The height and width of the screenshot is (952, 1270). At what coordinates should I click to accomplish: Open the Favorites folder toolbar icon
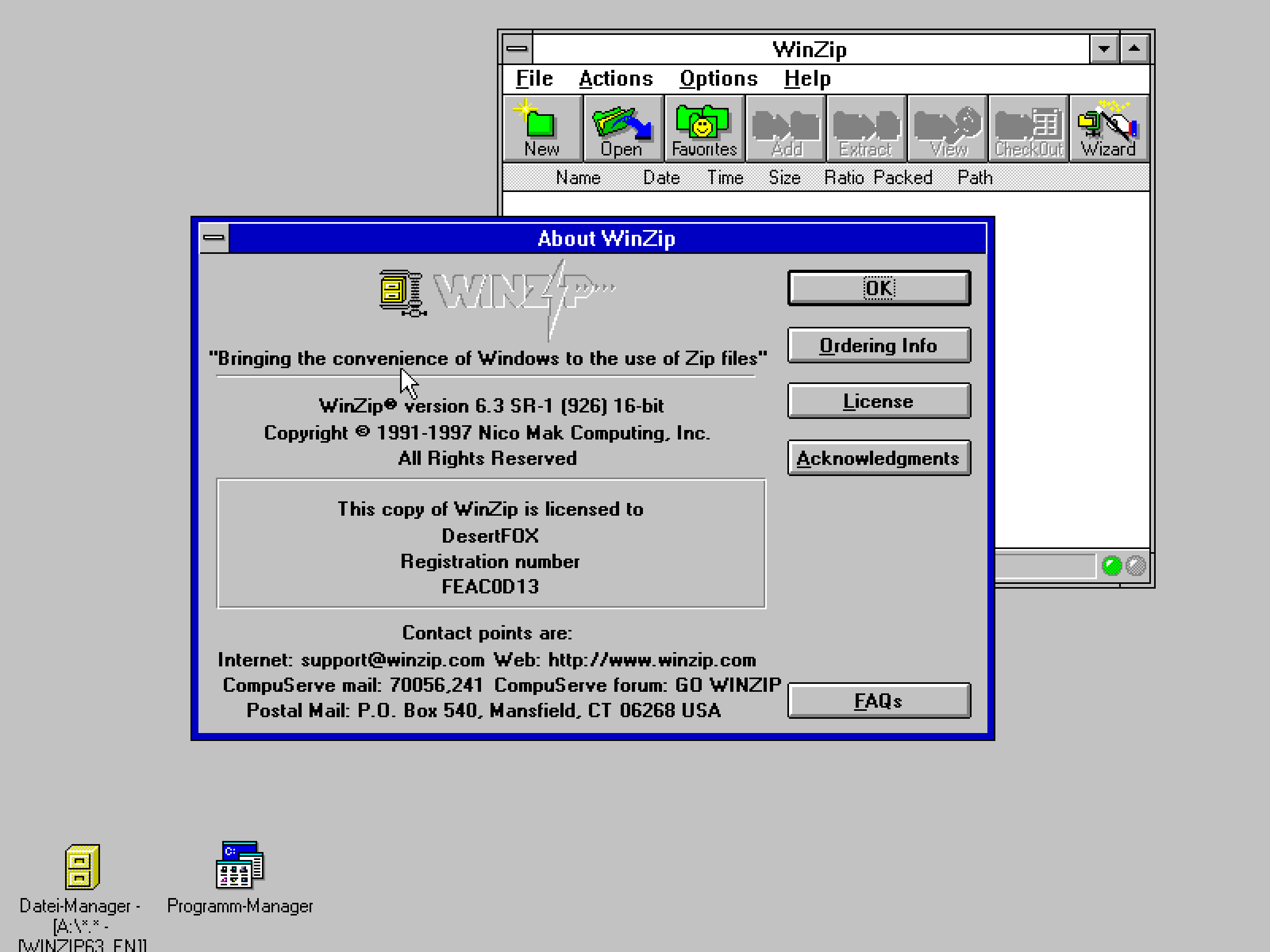pyautogui.click(x=704, y=129)
